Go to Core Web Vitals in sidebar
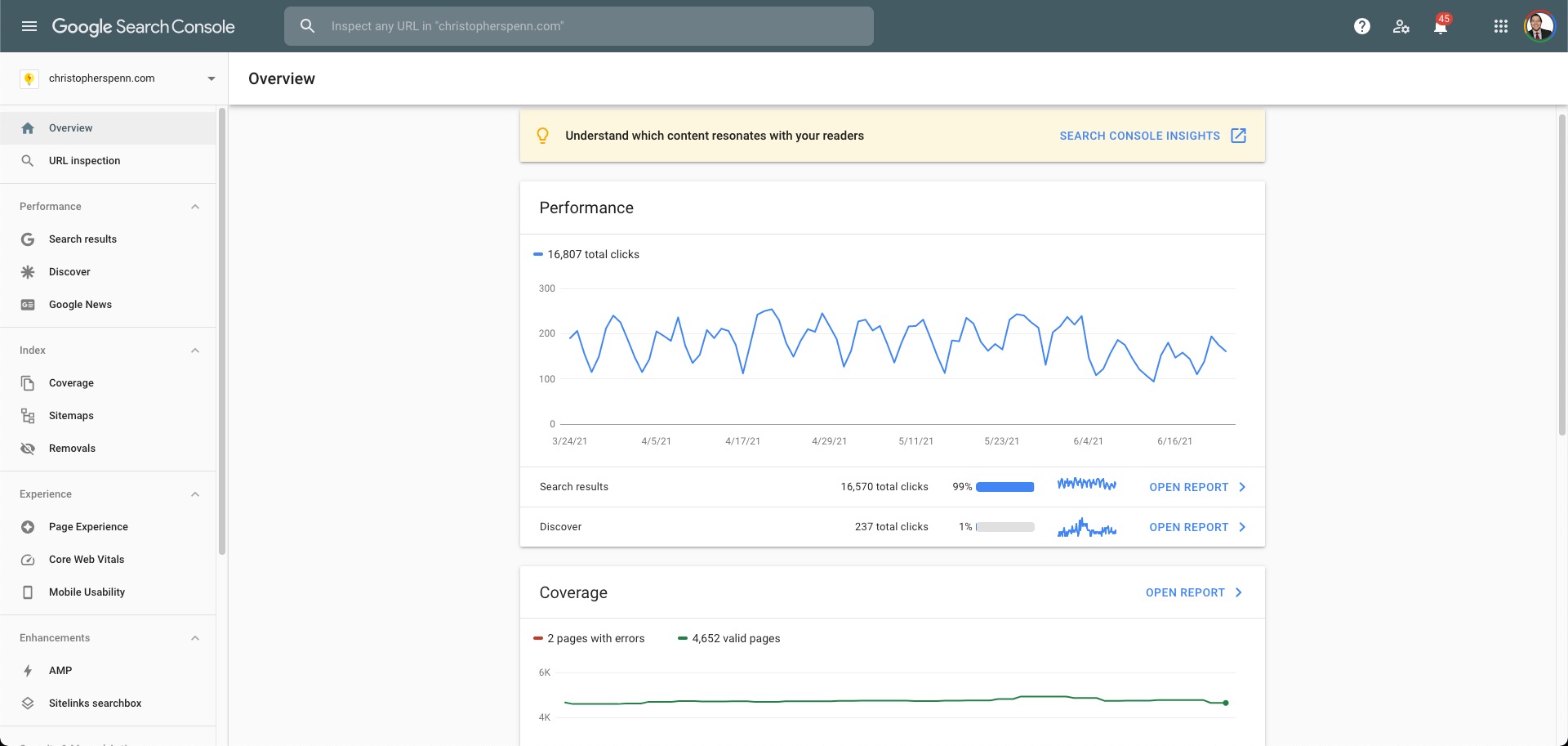The width and height of the screenshot is (1568, 746). pos(108,560)
